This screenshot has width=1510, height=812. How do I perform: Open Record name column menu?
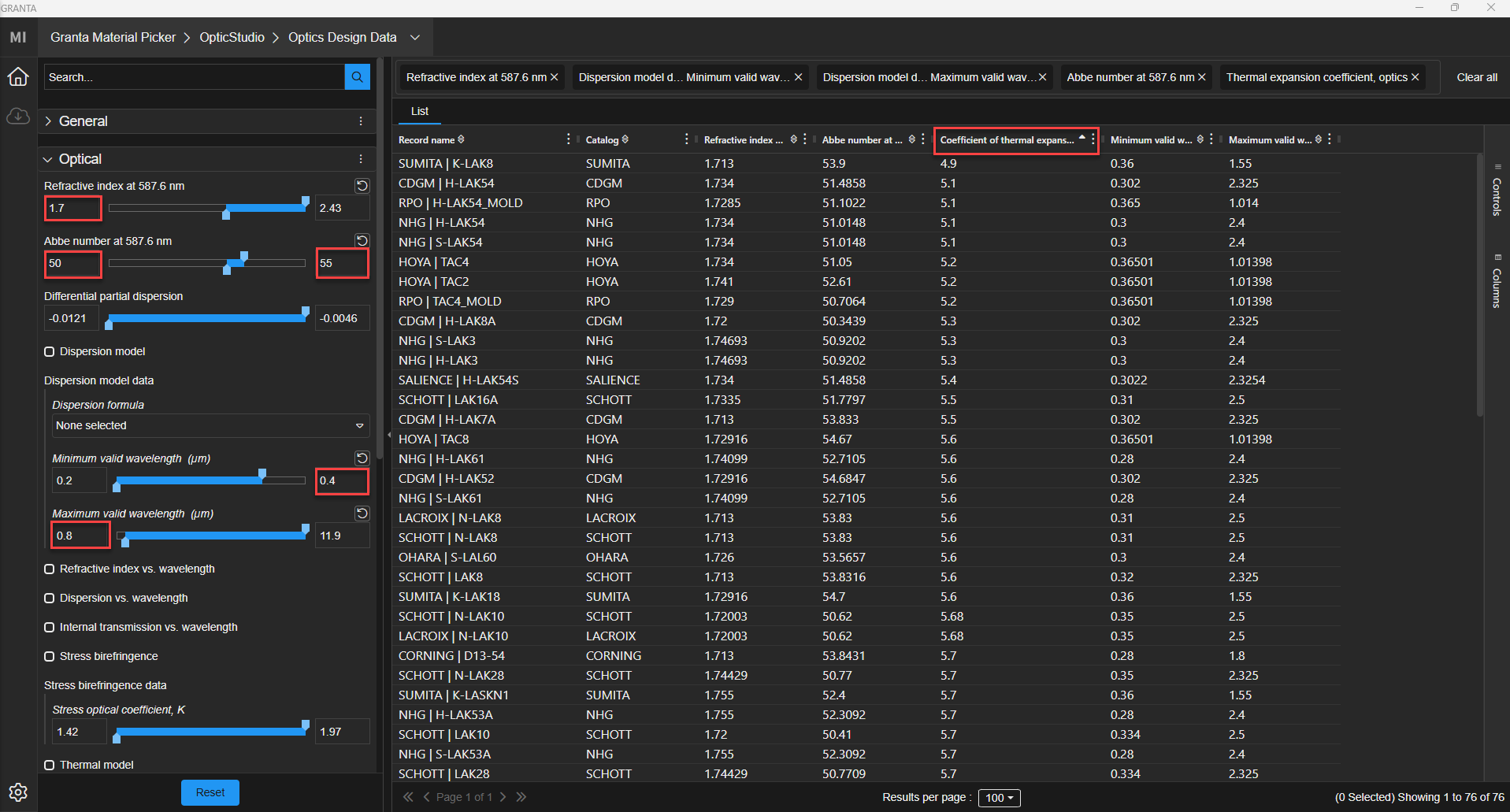coord(569,139)
